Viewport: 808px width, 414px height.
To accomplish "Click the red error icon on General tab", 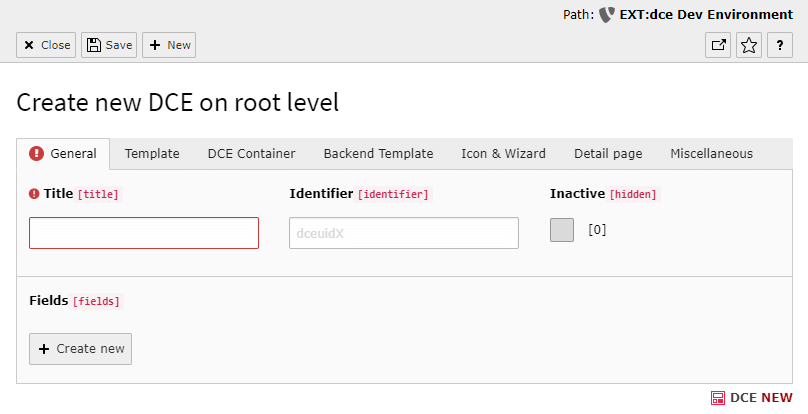I will pyautogui.click(x=37, y=154).
